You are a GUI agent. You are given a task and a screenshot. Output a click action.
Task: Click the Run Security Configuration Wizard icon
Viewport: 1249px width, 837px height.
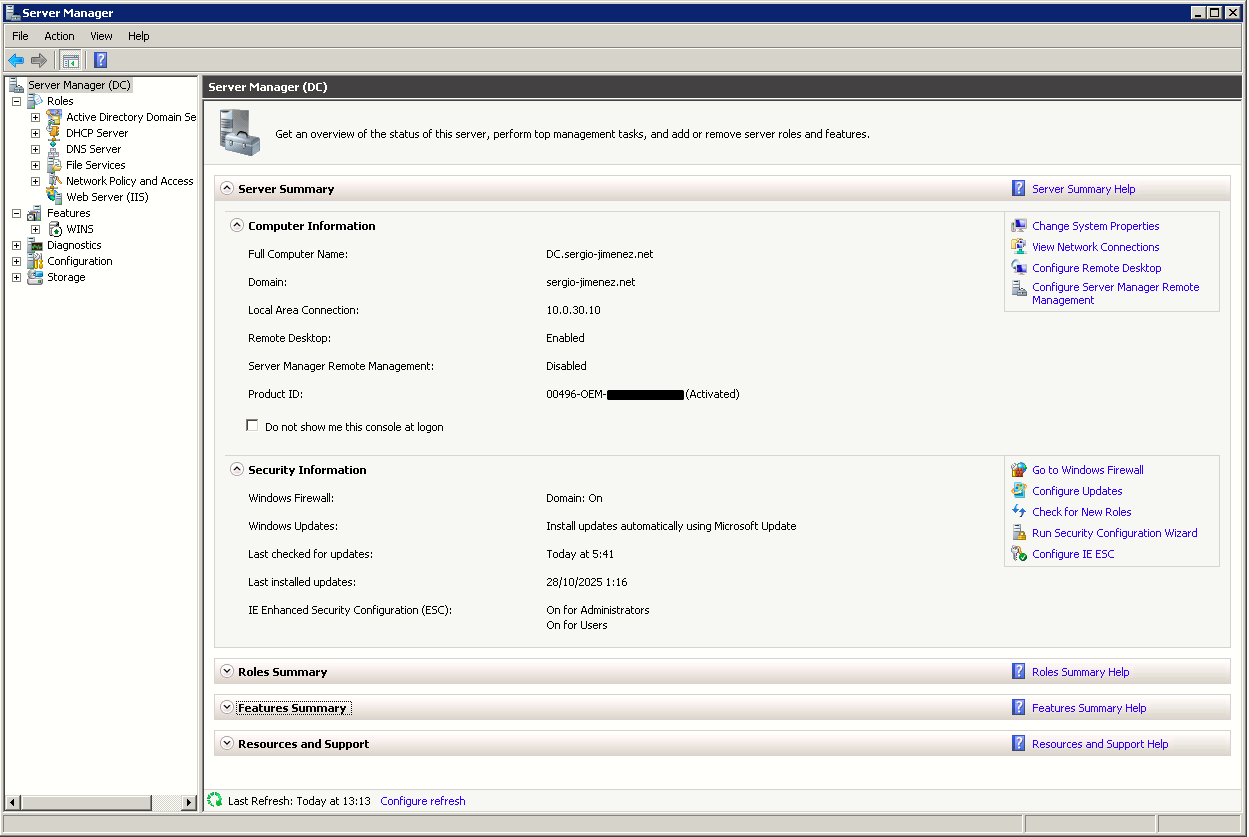click(x=1019, y=533)
